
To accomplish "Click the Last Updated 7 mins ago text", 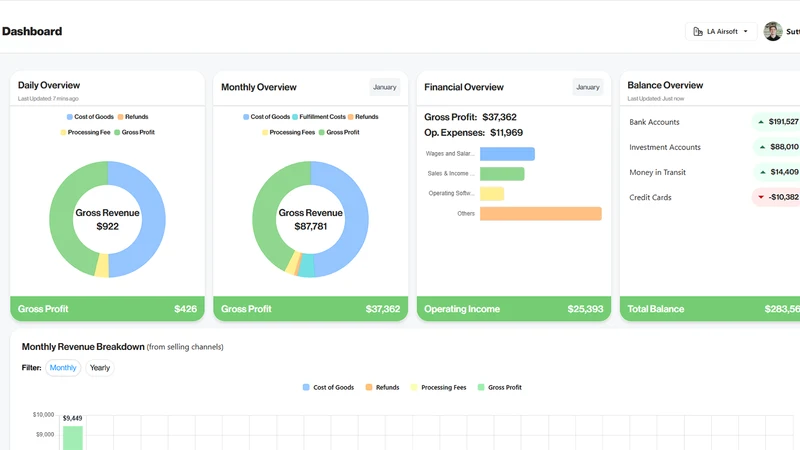I will click(48, 98).
